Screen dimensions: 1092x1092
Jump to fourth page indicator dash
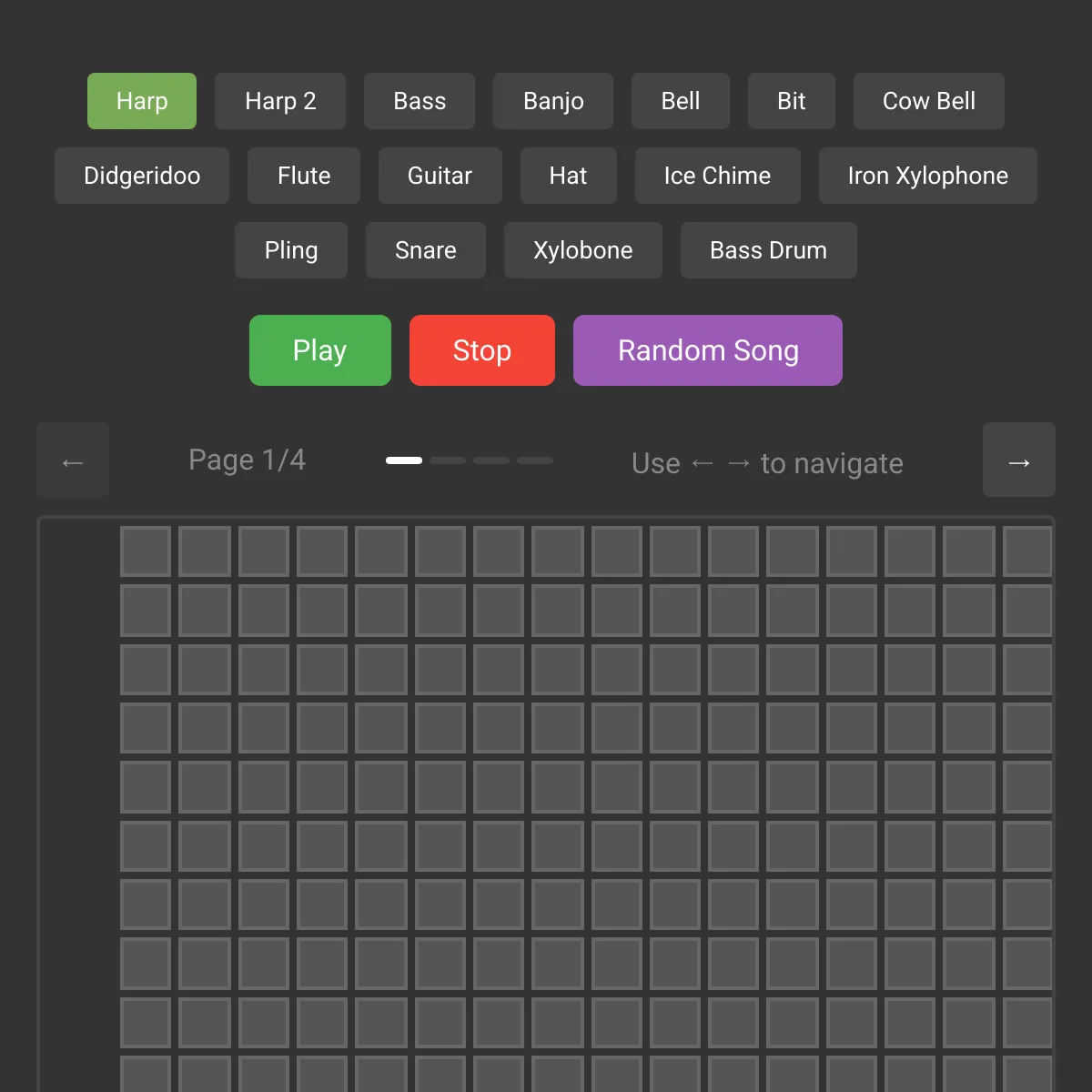click(x=535, y=460)
